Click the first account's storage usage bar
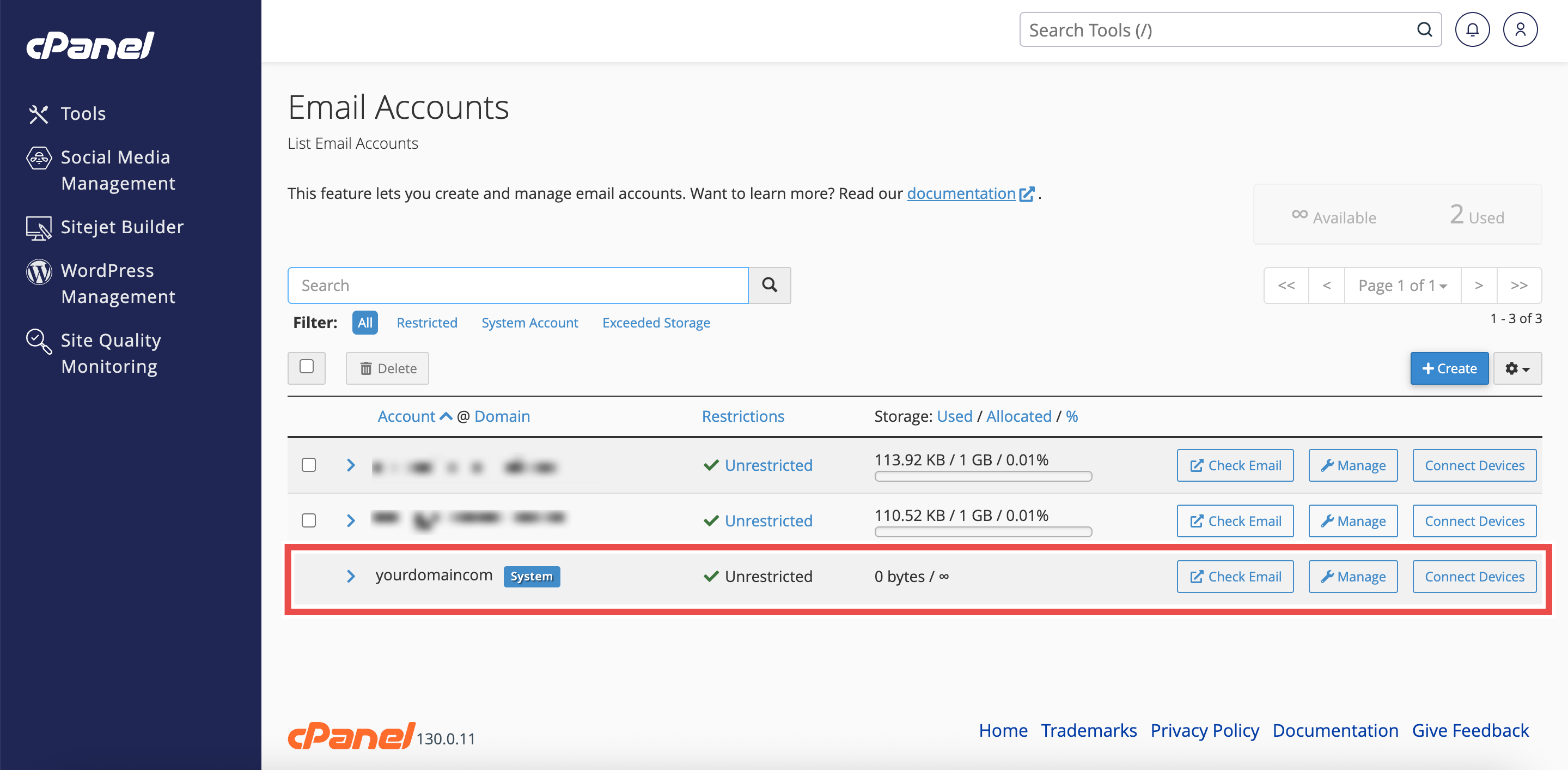This screenshot has width=1568, height=770. (983, 476)
